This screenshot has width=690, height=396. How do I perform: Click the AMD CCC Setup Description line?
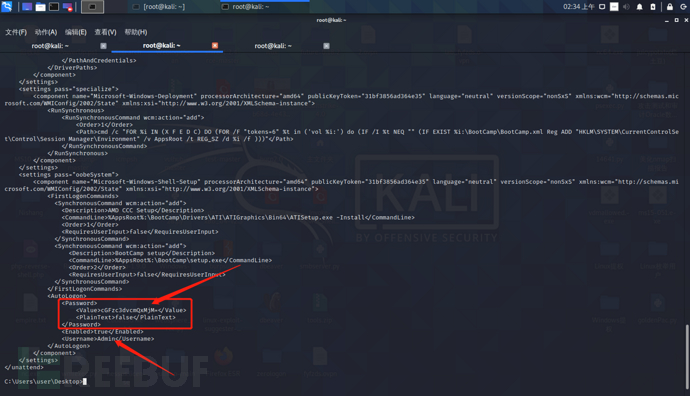point(132,210)
